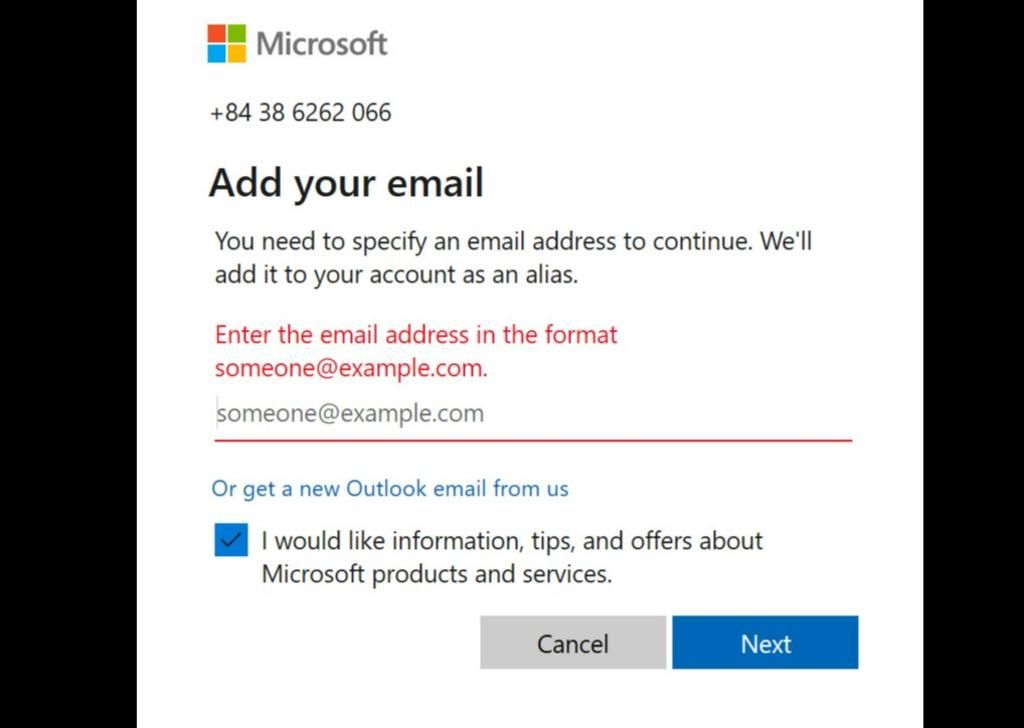Click the "You need to specify" description line
This screenshot has height=728, width=1024.
pos(513,241)
